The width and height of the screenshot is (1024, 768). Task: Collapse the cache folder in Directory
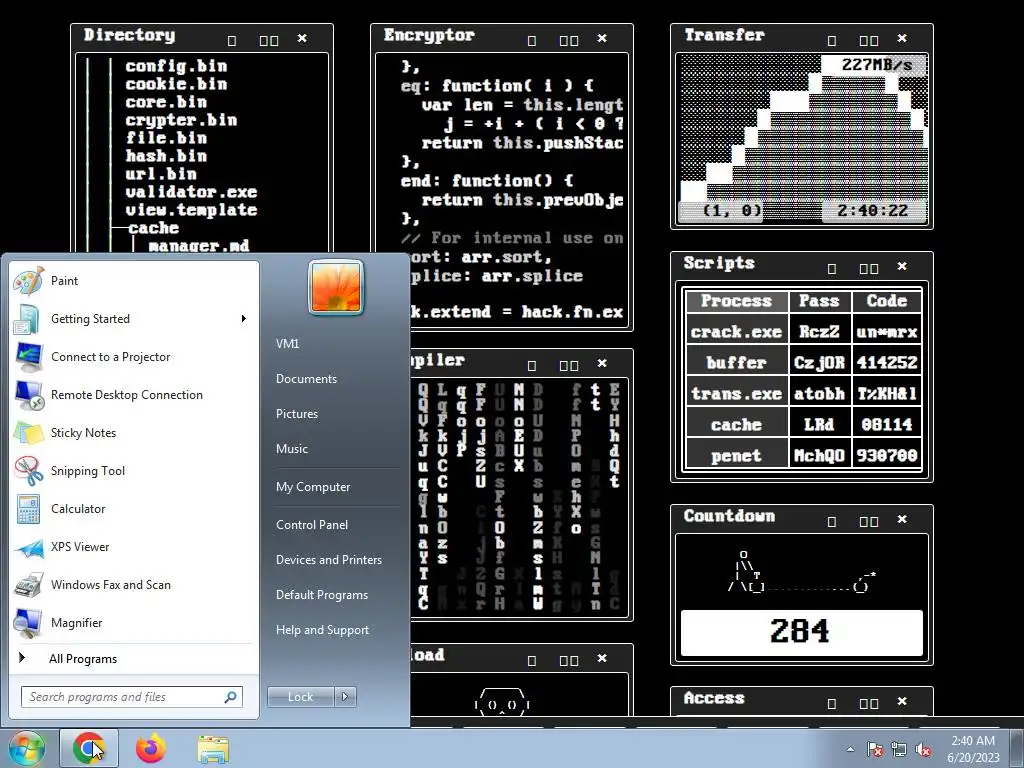click(153, 228)
